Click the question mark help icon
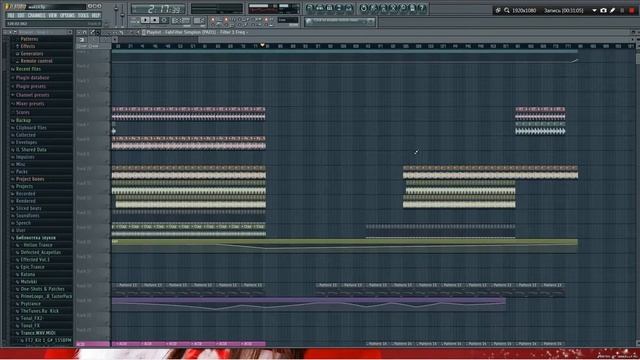Screen dimensions: 640x360 coord(422,8)
